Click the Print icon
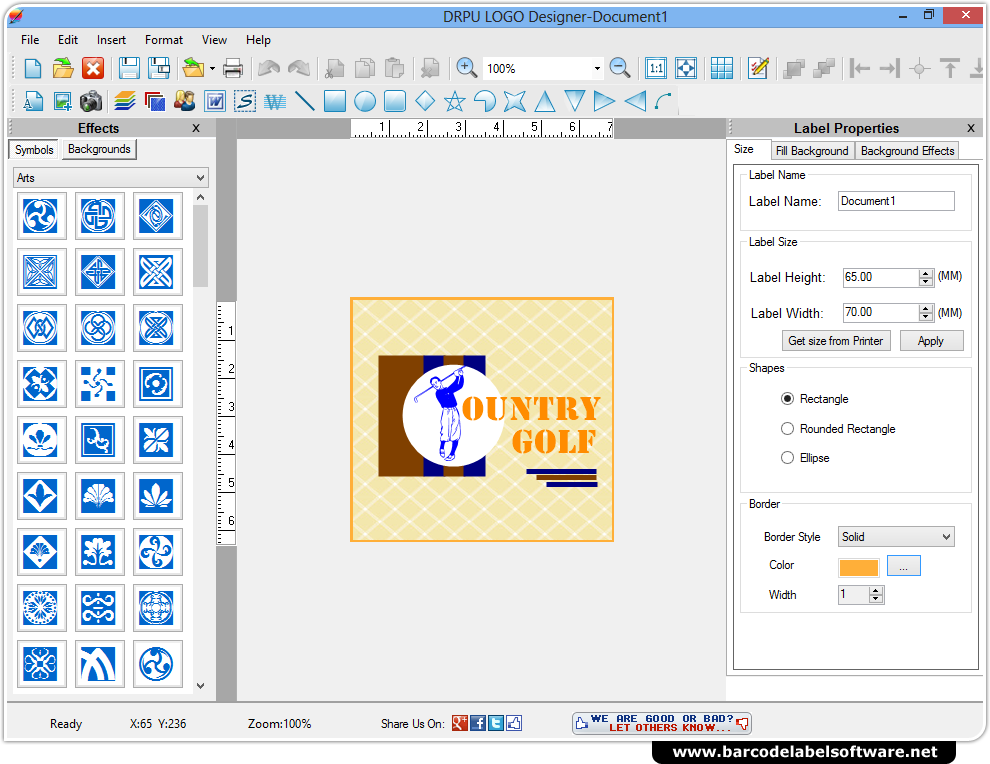The height and width of the screenshot is (764, 990). [232, 67]
